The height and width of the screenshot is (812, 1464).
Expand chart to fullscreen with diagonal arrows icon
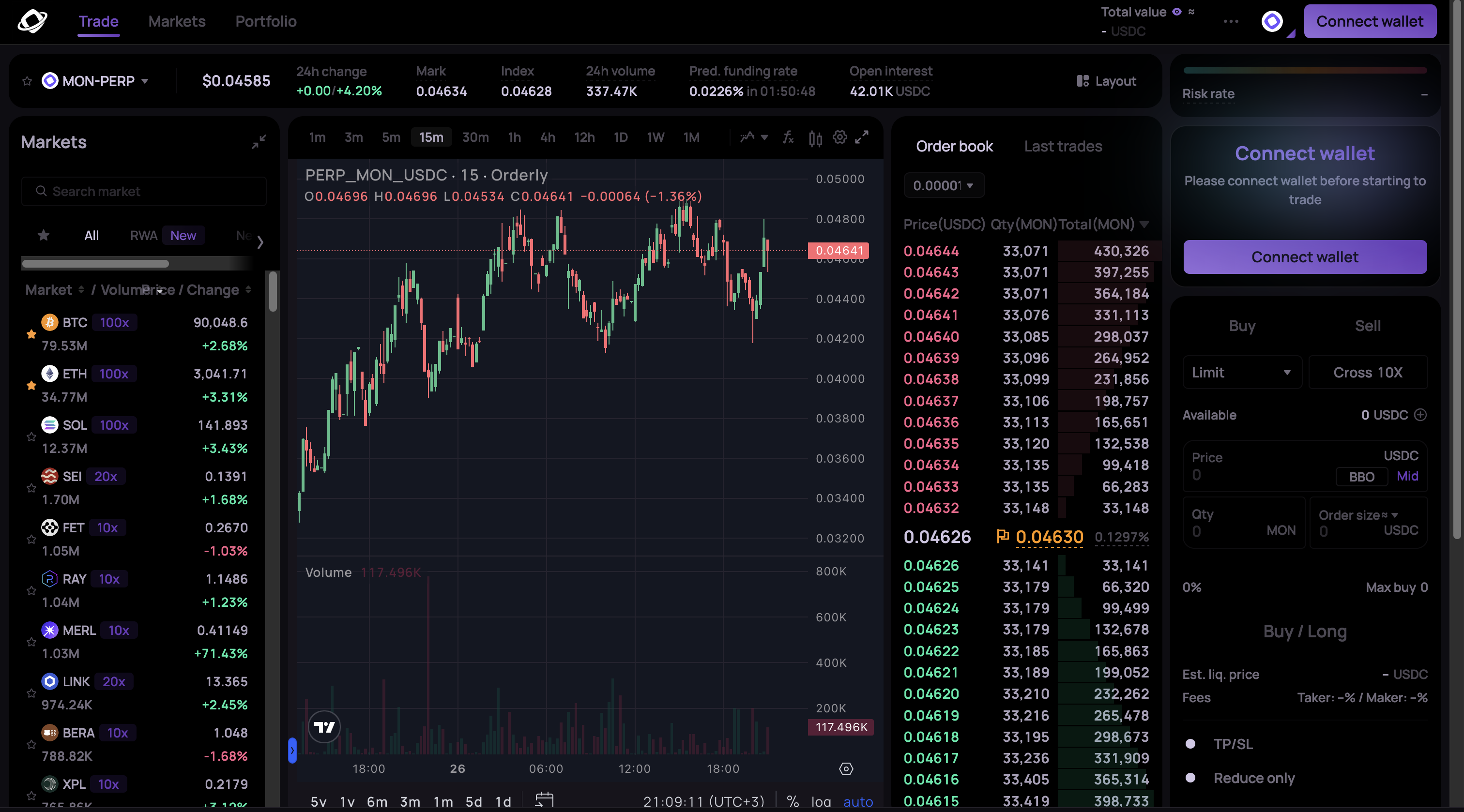coord(862,137)
